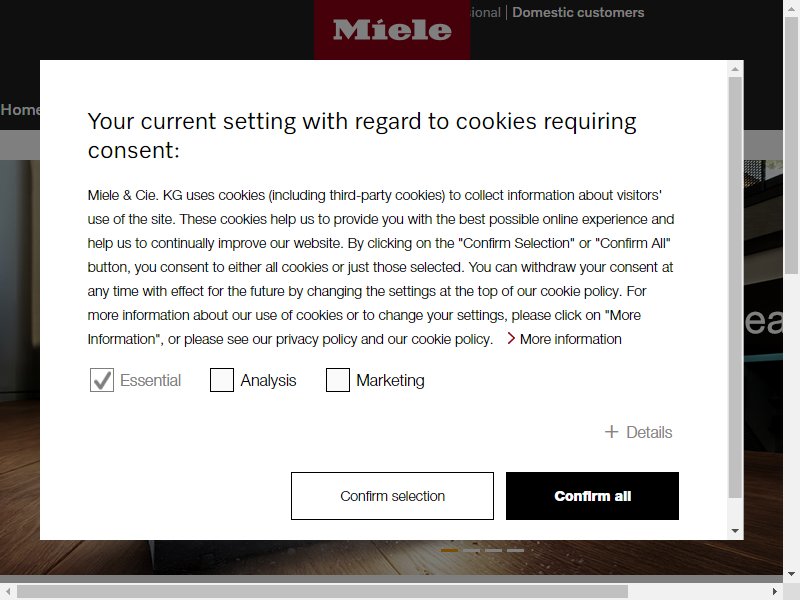
Task: Select the Domestic customers tab
Action: click(578, 12)
